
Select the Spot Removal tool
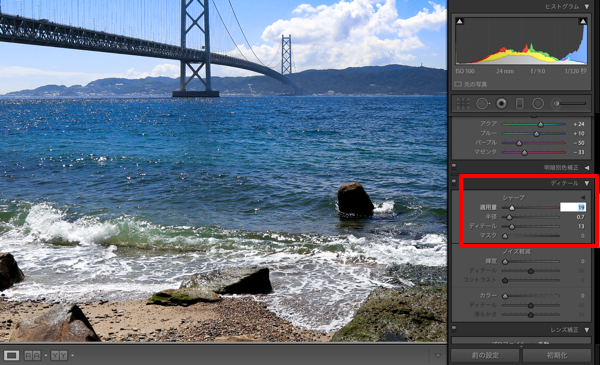tap(483, 103)
